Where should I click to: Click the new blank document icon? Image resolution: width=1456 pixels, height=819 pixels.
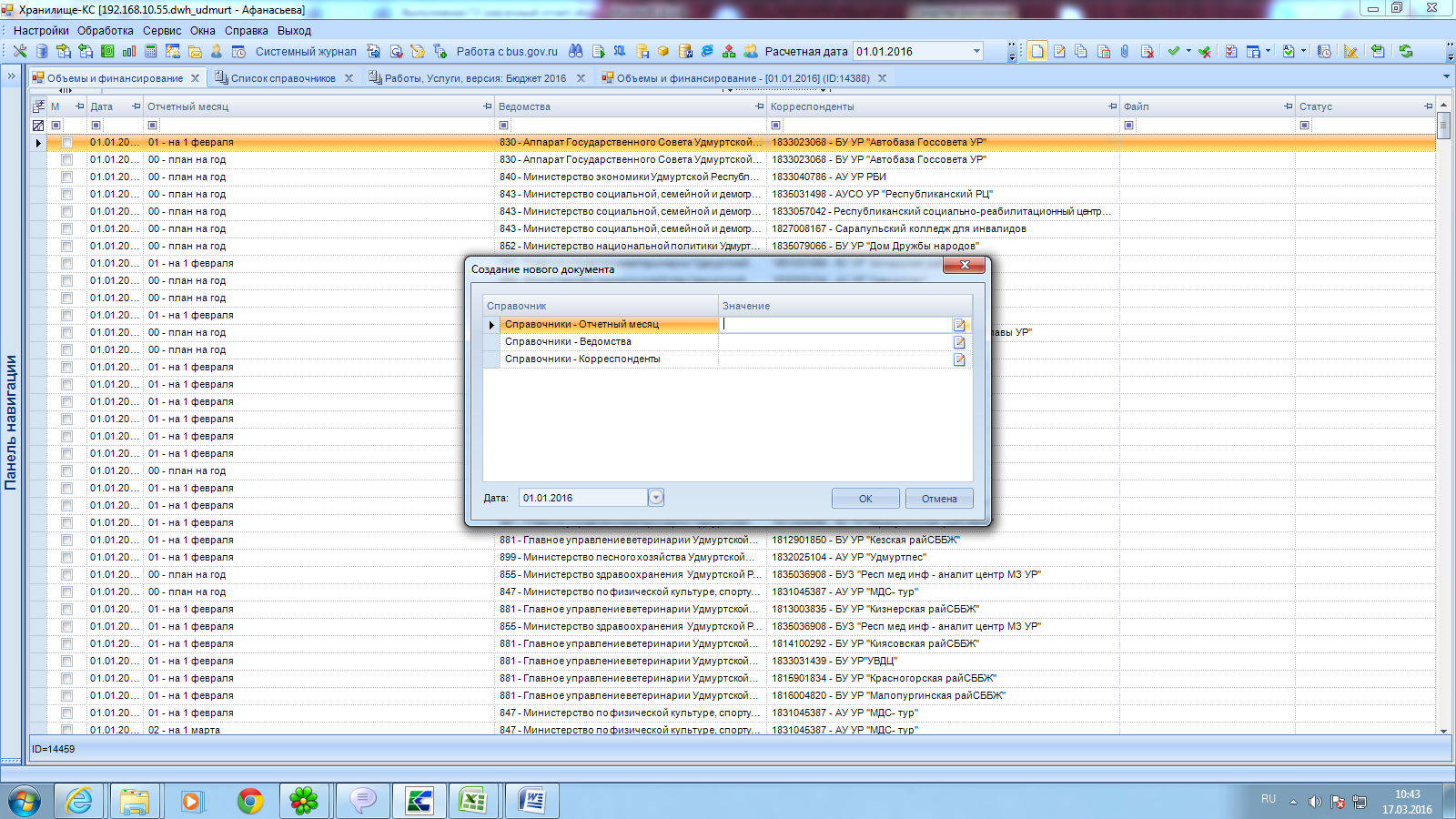pyautogui.click(x=1037, y=52)
